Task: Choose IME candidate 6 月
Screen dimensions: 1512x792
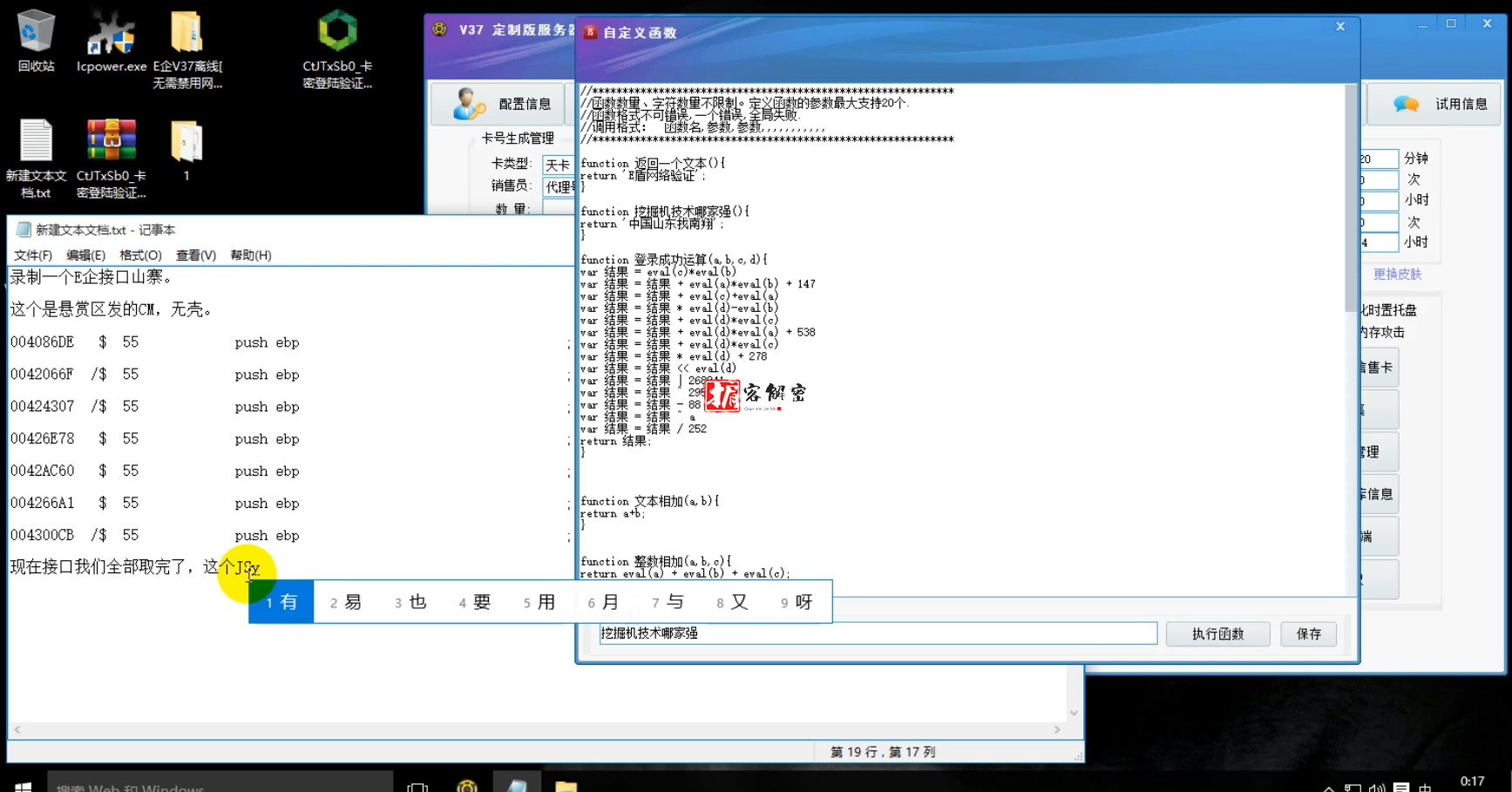Action: click(603, 602)
